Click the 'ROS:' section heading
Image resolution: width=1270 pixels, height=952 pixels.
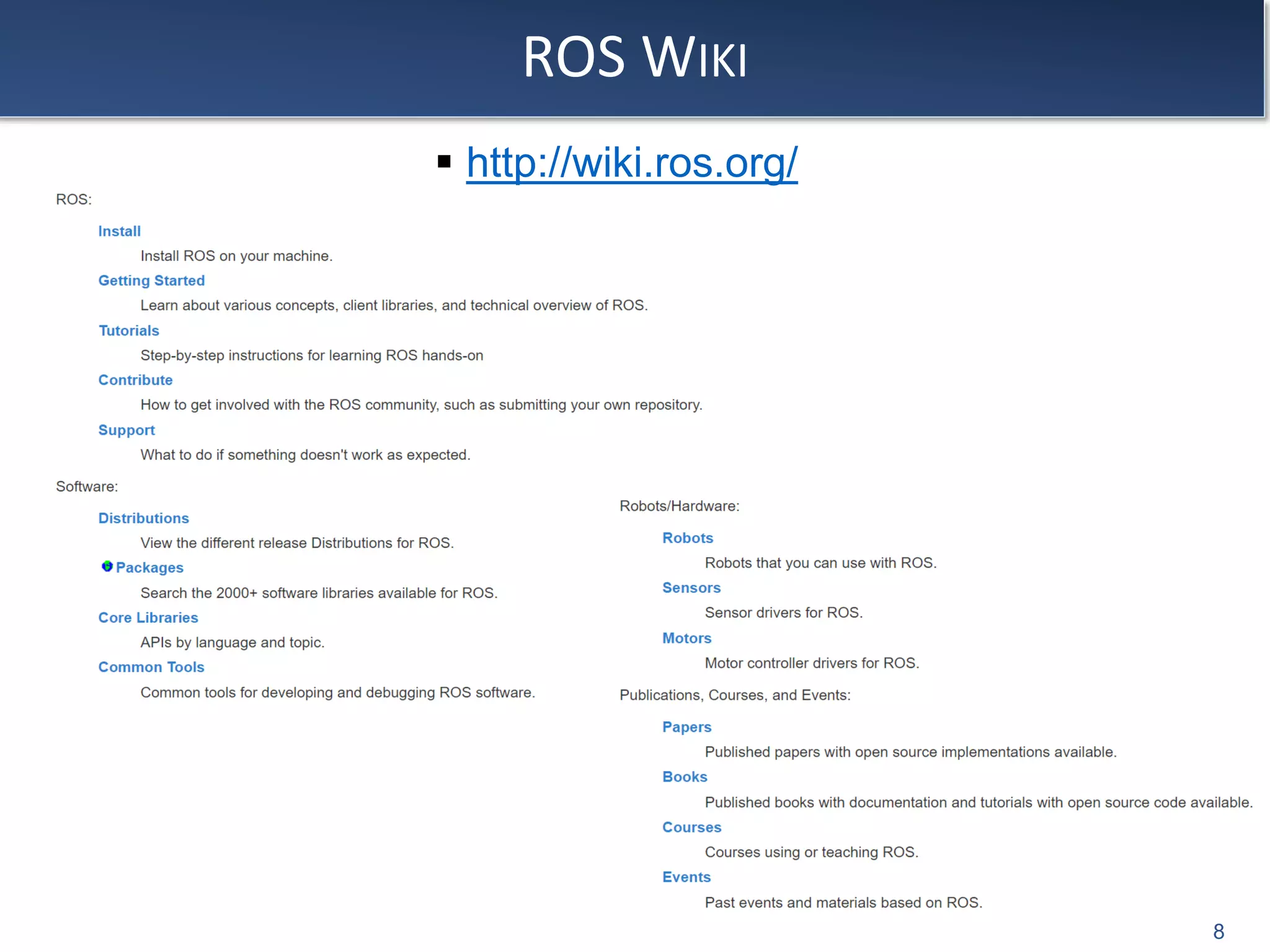[74, 200]
